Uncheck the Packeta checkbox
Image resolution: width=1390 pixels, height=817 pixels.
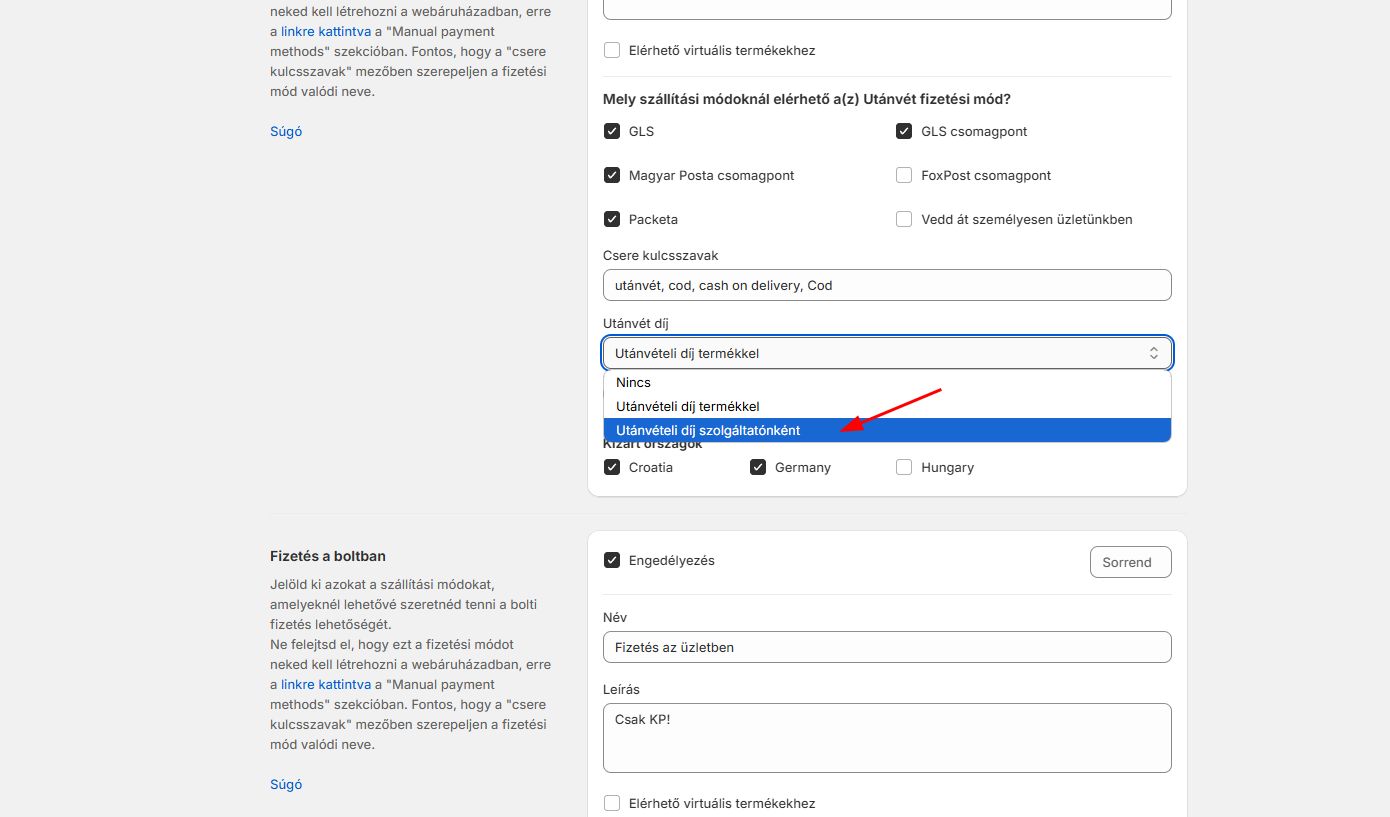pyautogui.click(x=612, y=220)
